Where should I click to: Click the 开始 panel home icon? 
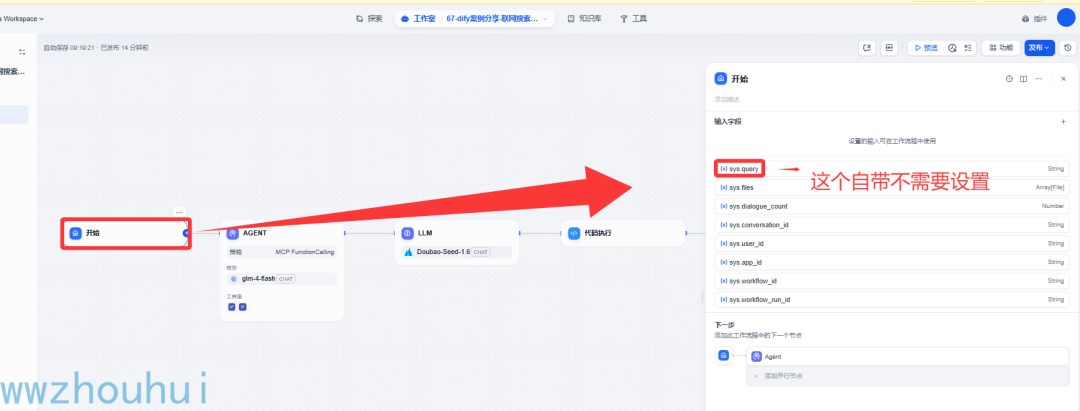(x=720, y=79)
